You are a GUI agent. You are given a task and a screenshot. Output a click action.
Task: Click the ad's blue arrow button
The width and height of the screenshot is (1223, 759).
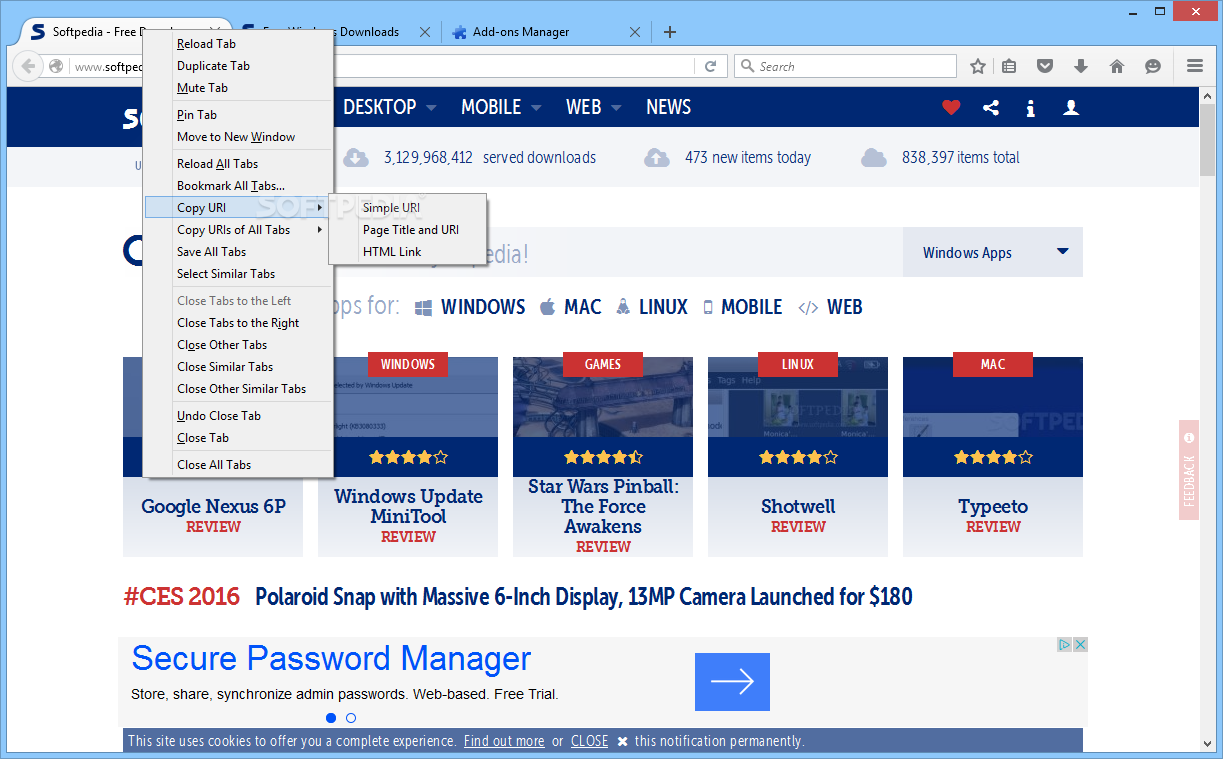pyautogui.click(x=732, y=682)
